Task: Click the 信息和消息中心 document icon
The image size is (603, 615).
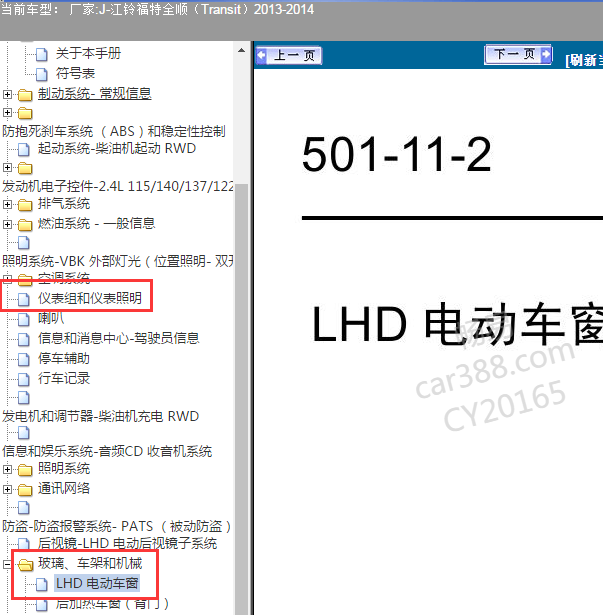Action: 24,339
